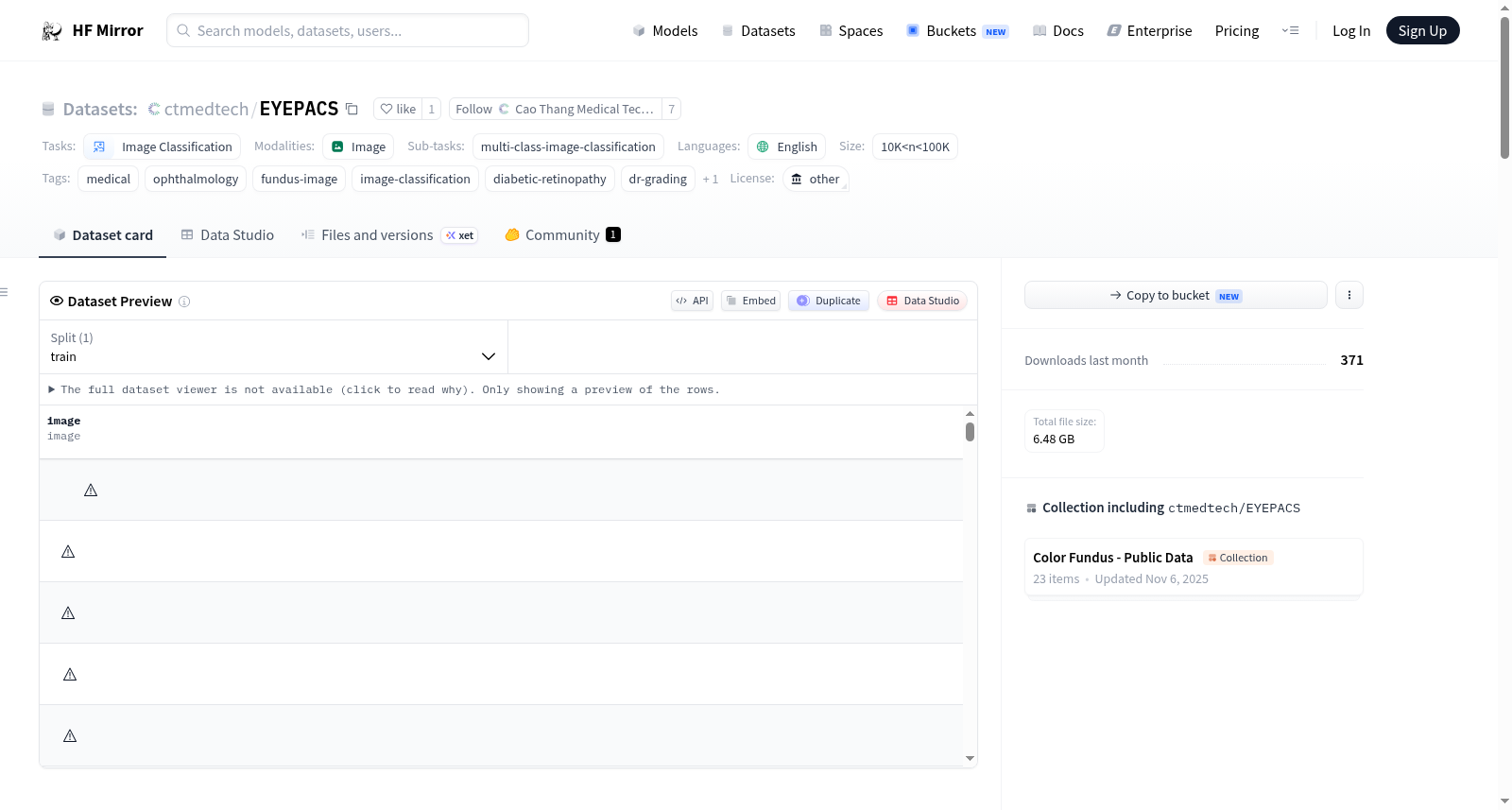Screen dimensions: 1512x810
Task: Click the follower count 7
Action: pyautogui.click(x=671, y=110)
